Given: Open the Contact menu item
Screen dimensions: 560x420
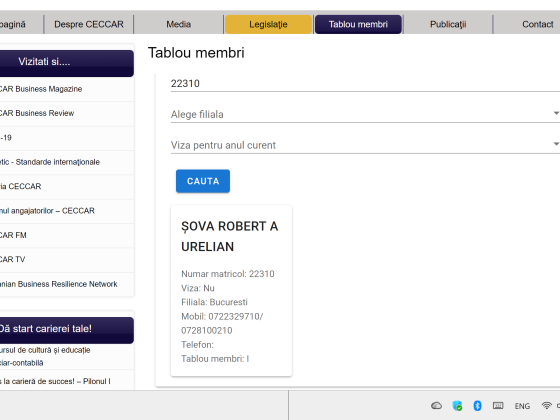Looking at the screenshot, I should (x=538, y=24).
